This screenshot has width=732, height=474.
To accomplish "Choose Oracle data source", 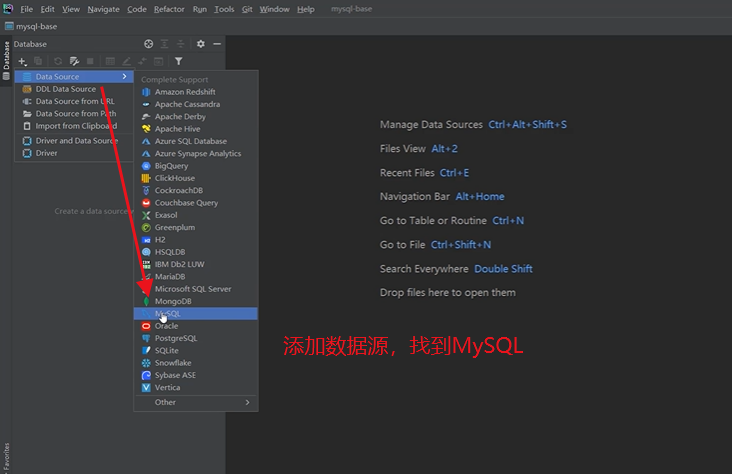I will (196, 326).
